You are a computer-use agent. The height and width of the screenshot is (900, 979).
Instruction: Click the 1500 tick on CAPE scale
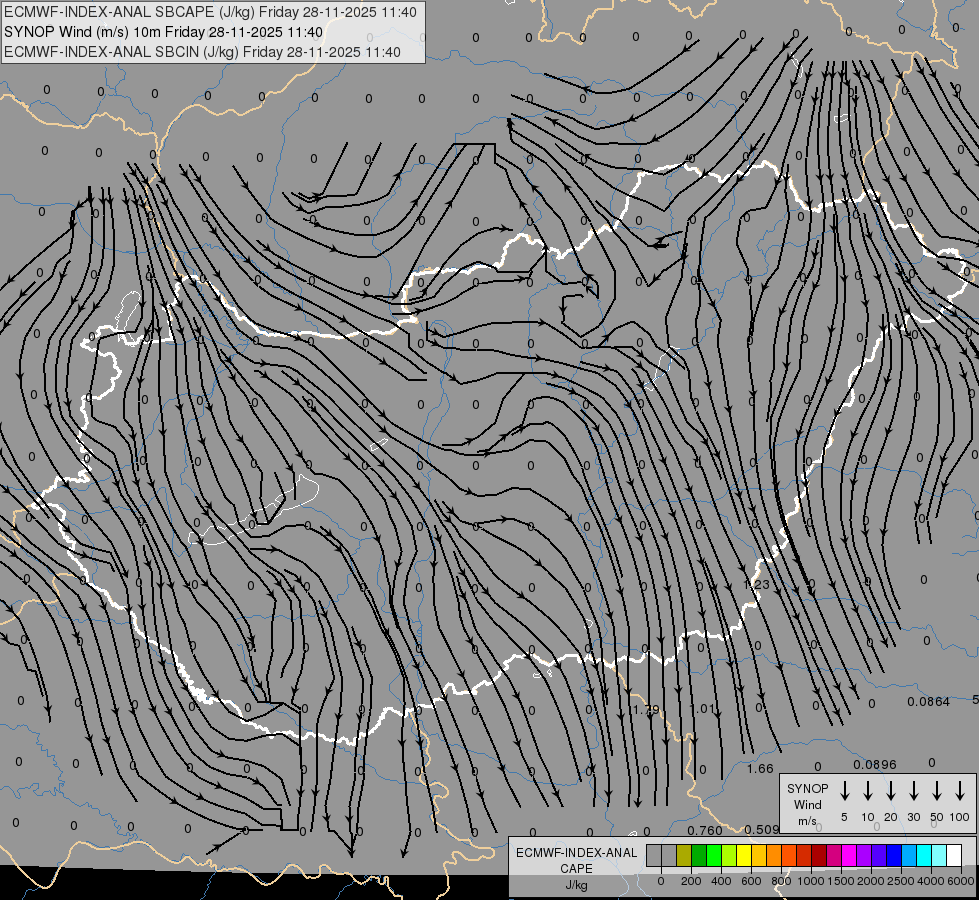(x=841, y=881)
